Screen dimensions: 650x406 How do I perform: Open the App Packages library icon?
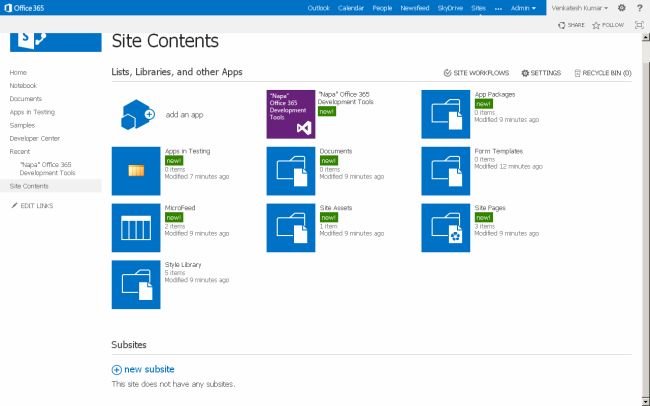click(x=445, y=114)
